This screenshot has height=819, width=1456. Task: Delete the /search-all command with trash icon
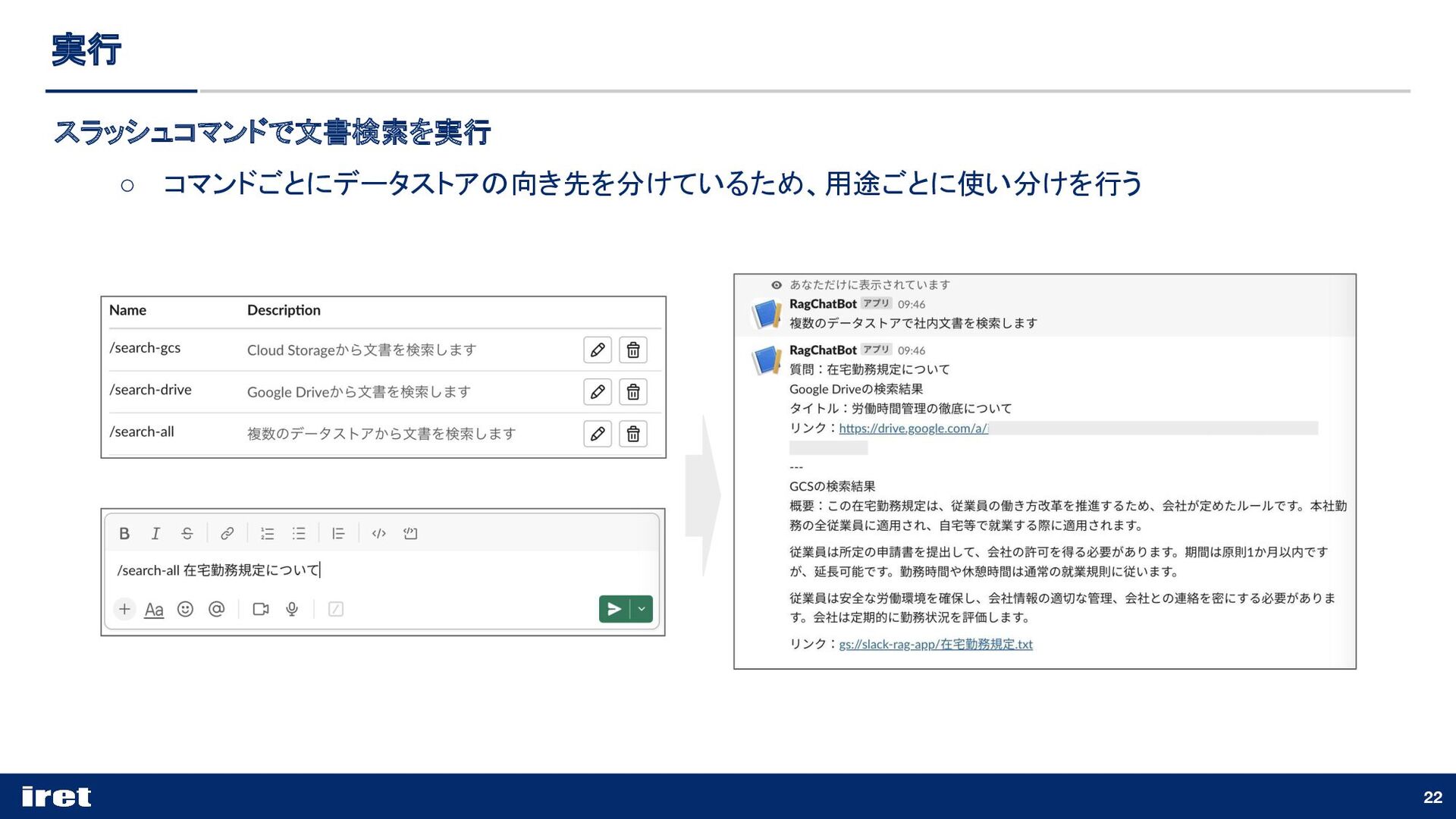pos(633,434)
